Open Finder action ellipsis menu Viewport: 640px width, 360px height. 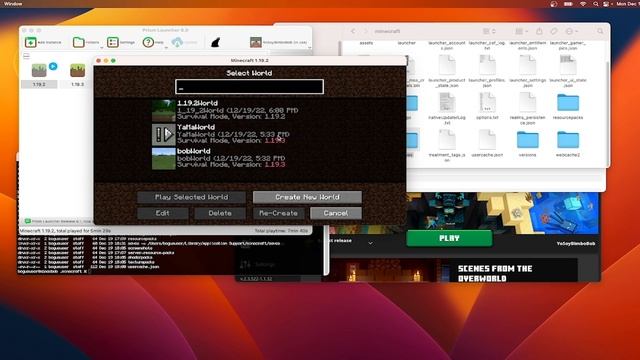point(571,31)
